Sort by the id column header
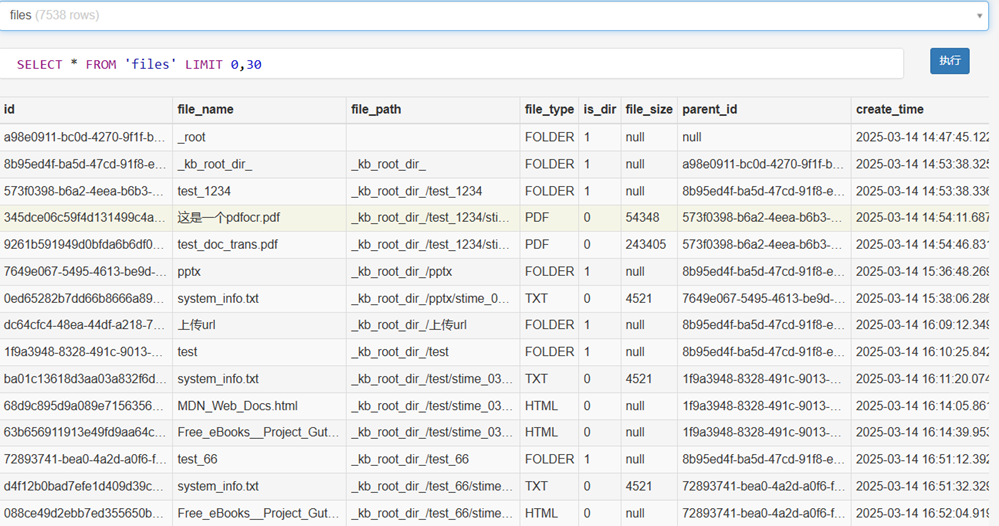 click(x=10, y=109)
